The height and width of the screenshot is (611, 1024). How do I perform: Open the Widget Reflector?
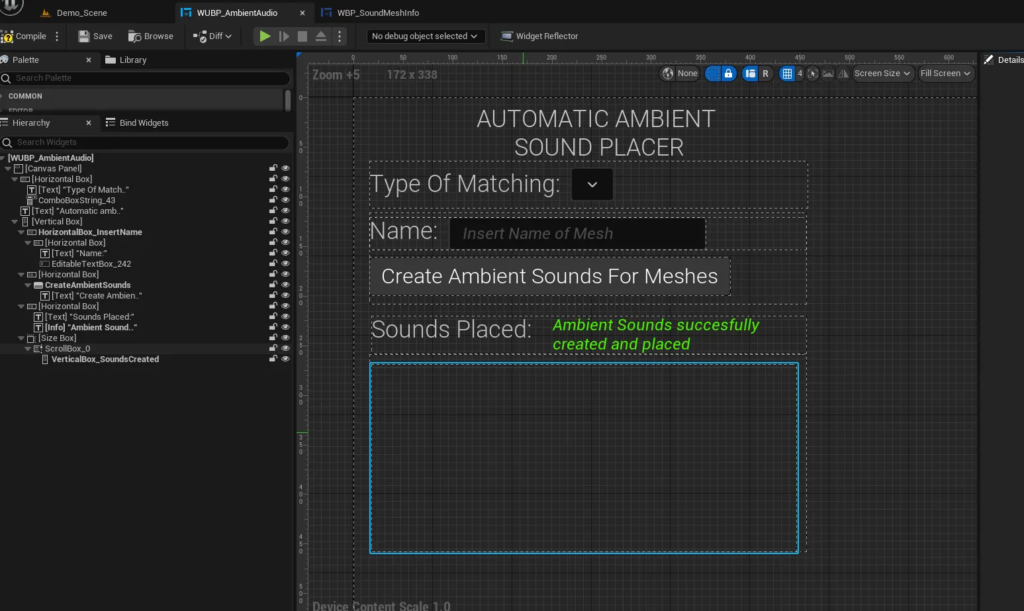[538, 36]
